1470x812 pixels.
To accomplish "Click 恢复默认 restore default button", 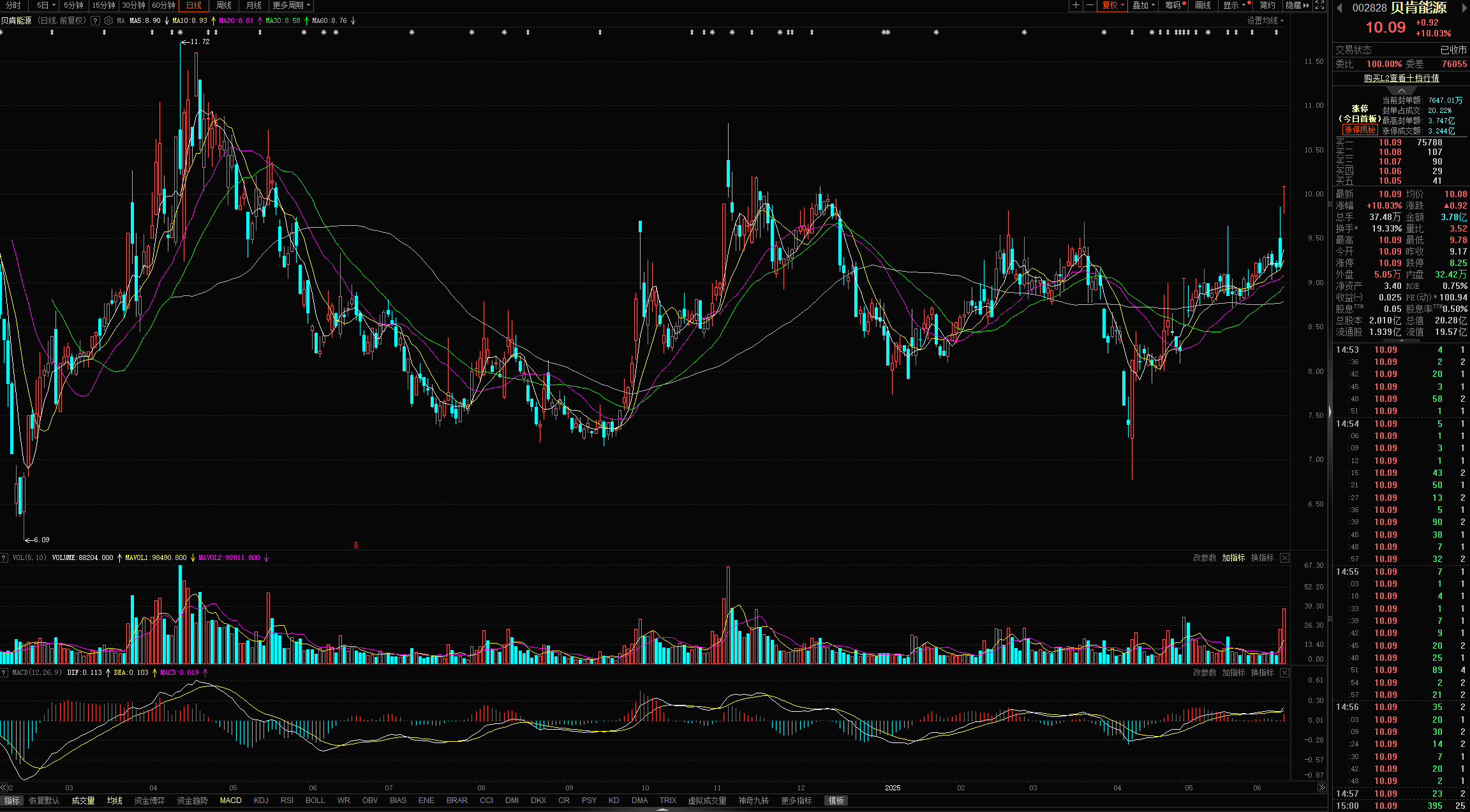I will [x=44, y=801].
